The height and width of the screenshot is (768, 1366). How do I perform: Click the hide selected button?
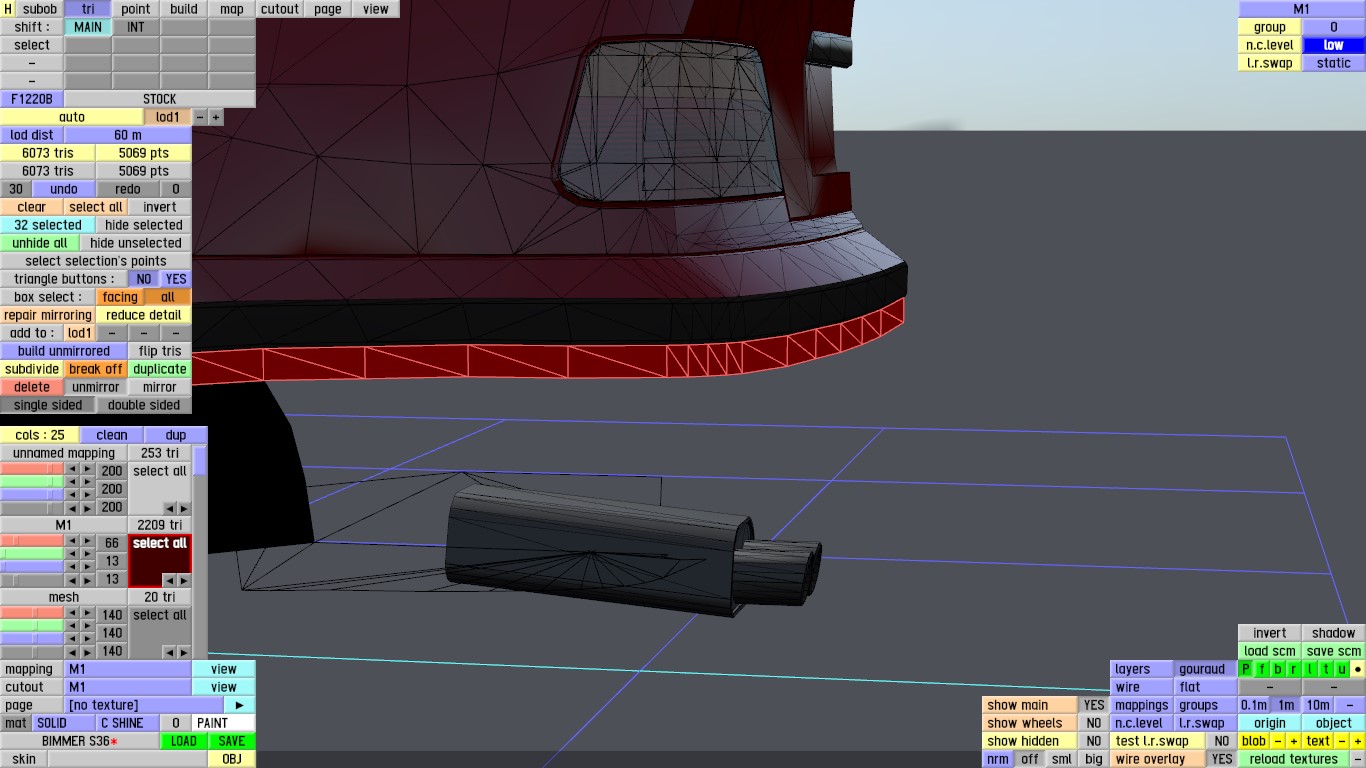coord(144,225)
